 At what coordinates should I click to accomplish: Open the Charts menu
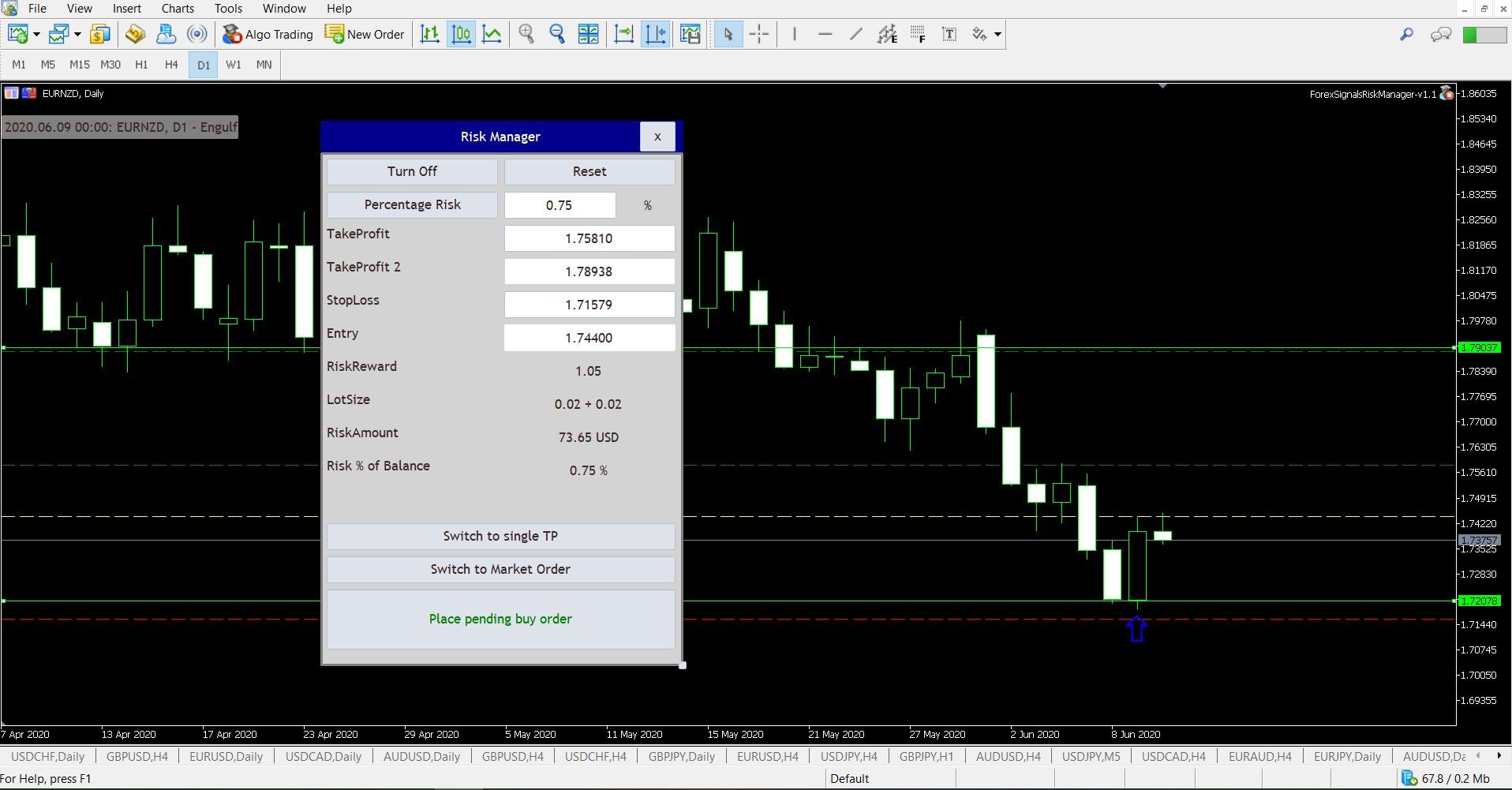[178, 9]
